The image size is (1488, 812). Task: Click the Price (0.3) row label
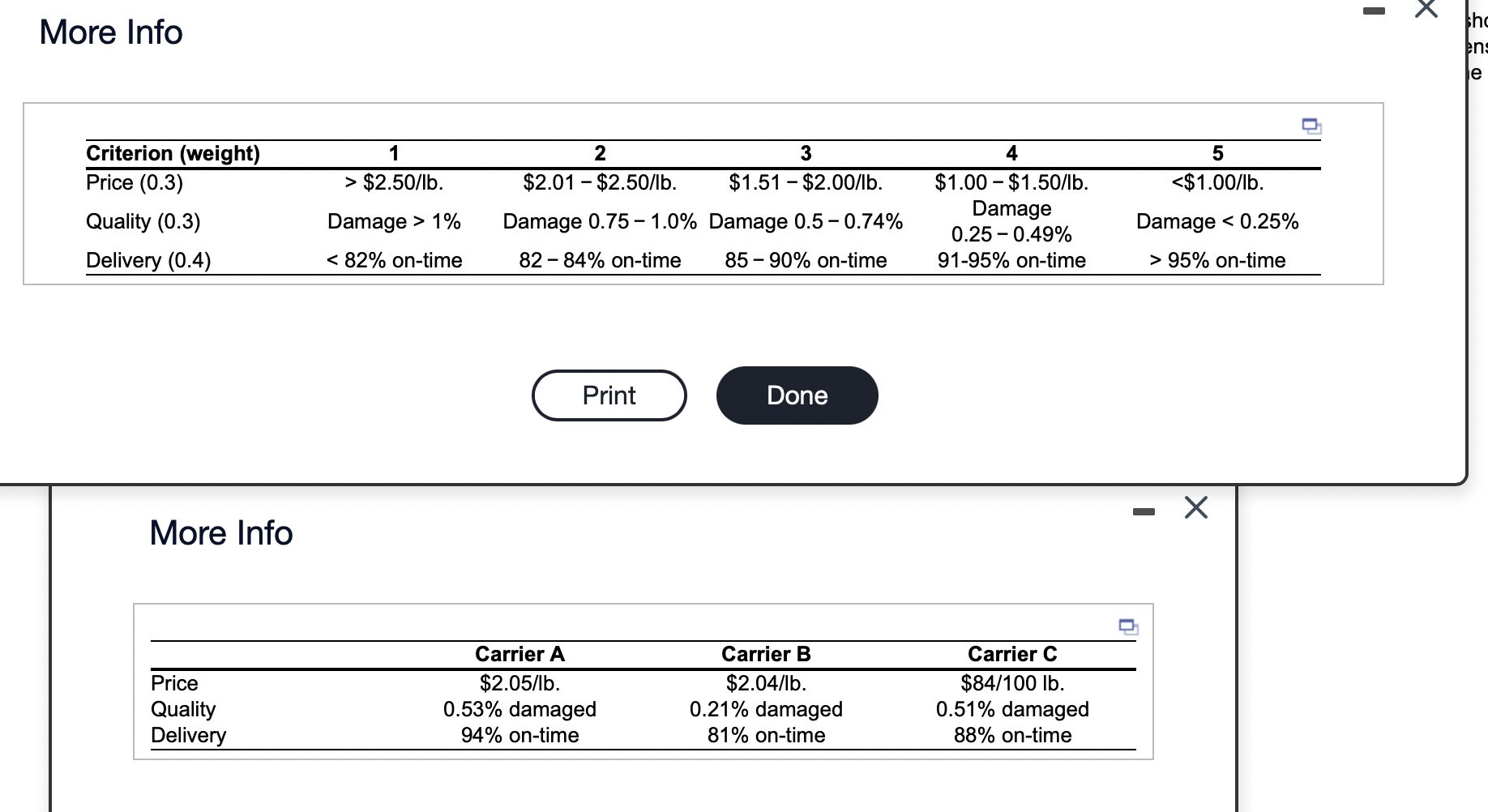coord(135,182)
